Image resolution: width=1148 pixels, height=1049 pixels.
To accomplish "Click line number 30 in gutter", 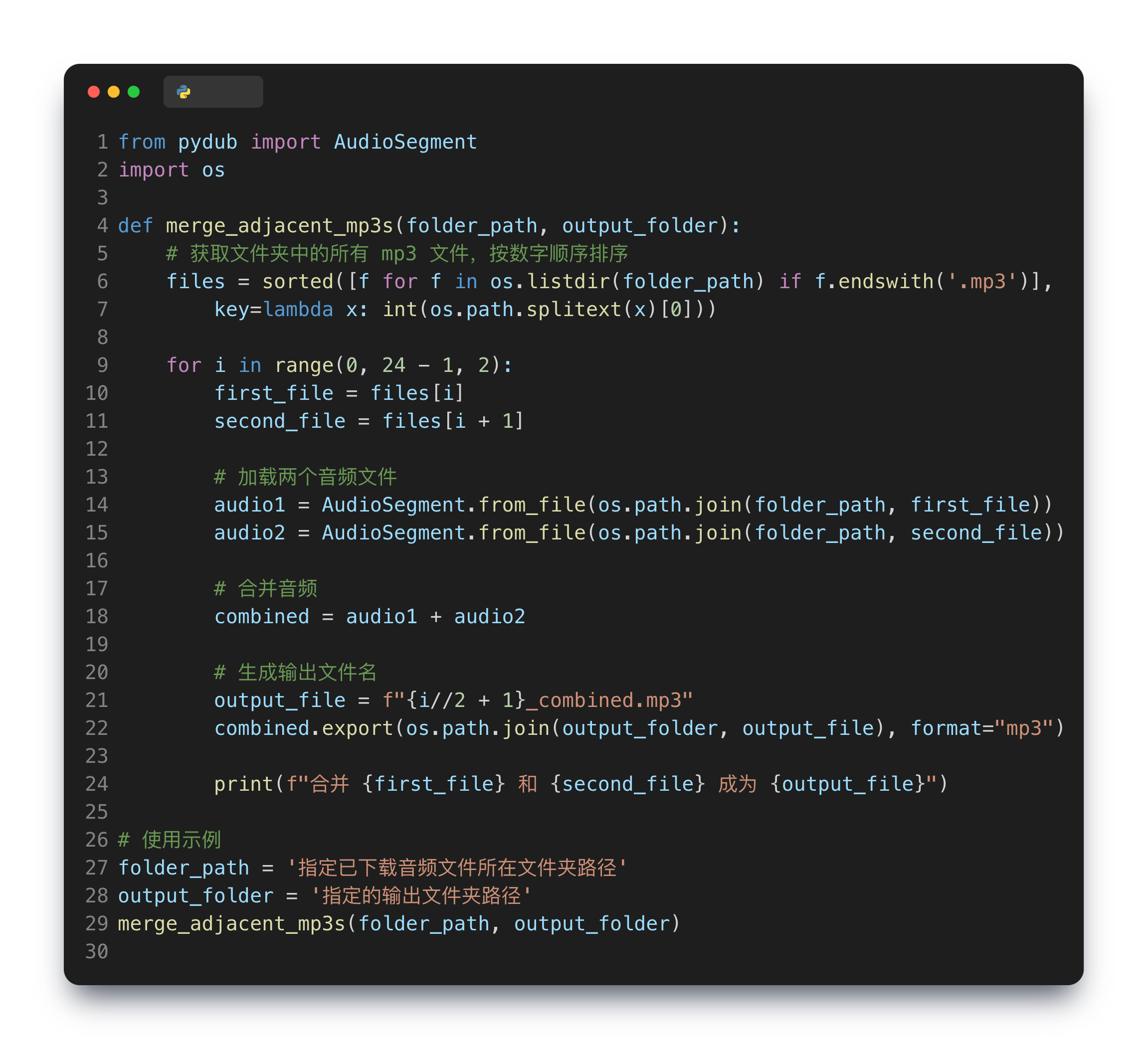I will coord(97,951).
